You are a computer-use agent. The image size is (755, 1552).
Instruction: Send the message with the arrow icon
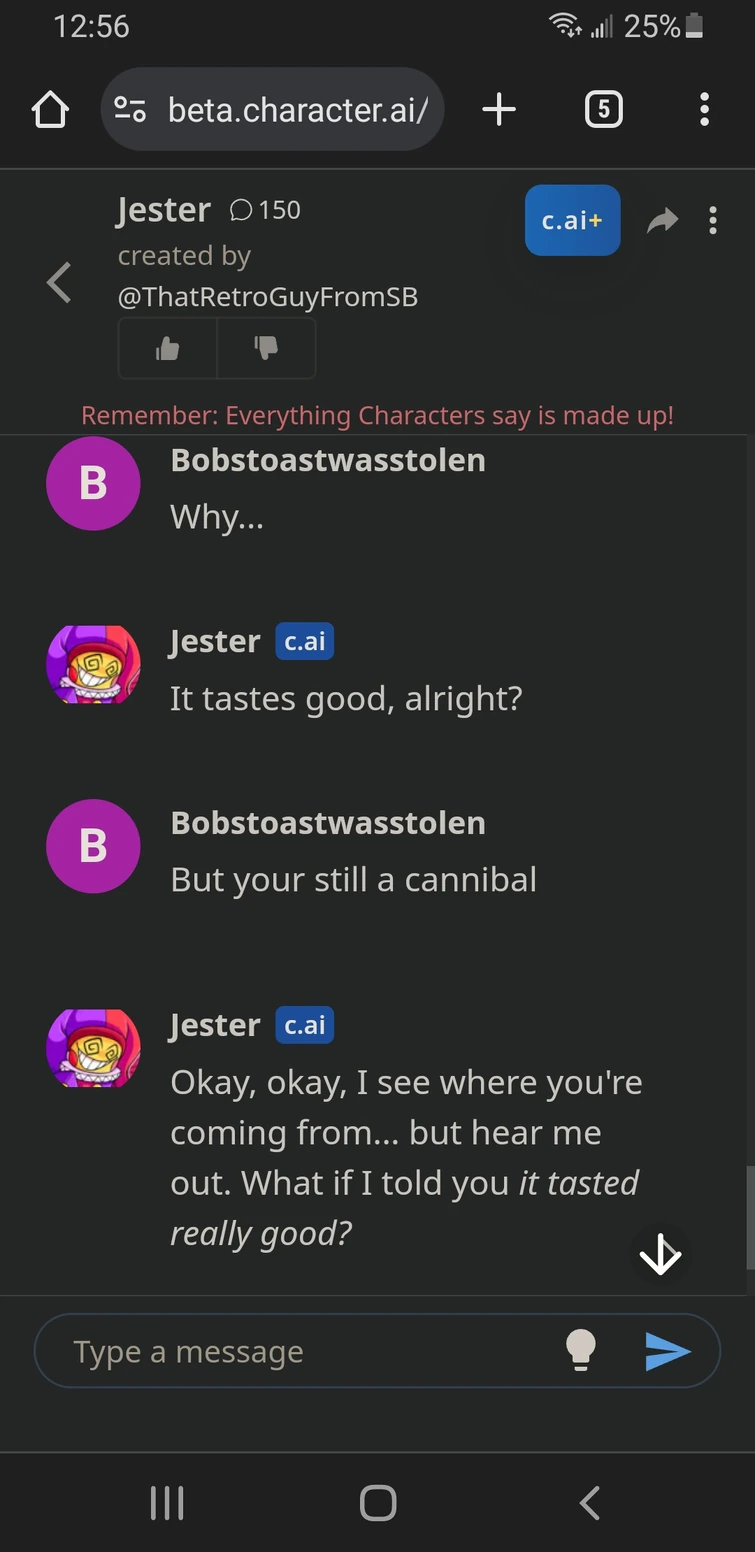(x=668, y=1352)
